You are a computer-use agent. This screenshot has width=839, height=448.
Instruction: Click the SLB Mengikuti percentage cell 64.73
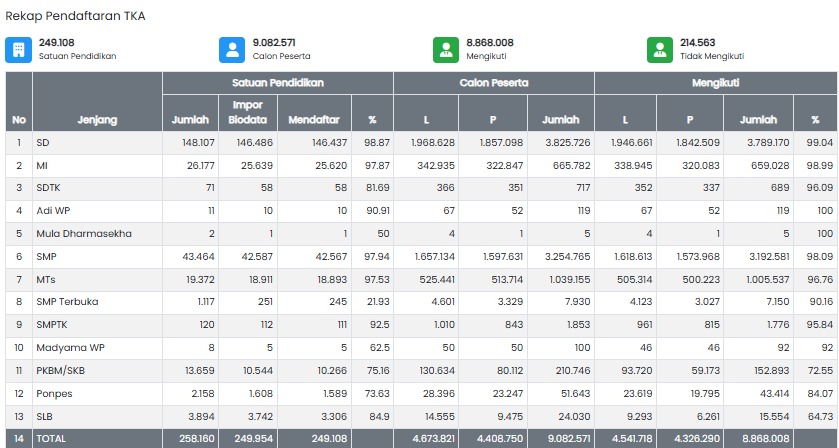[820, 416]
